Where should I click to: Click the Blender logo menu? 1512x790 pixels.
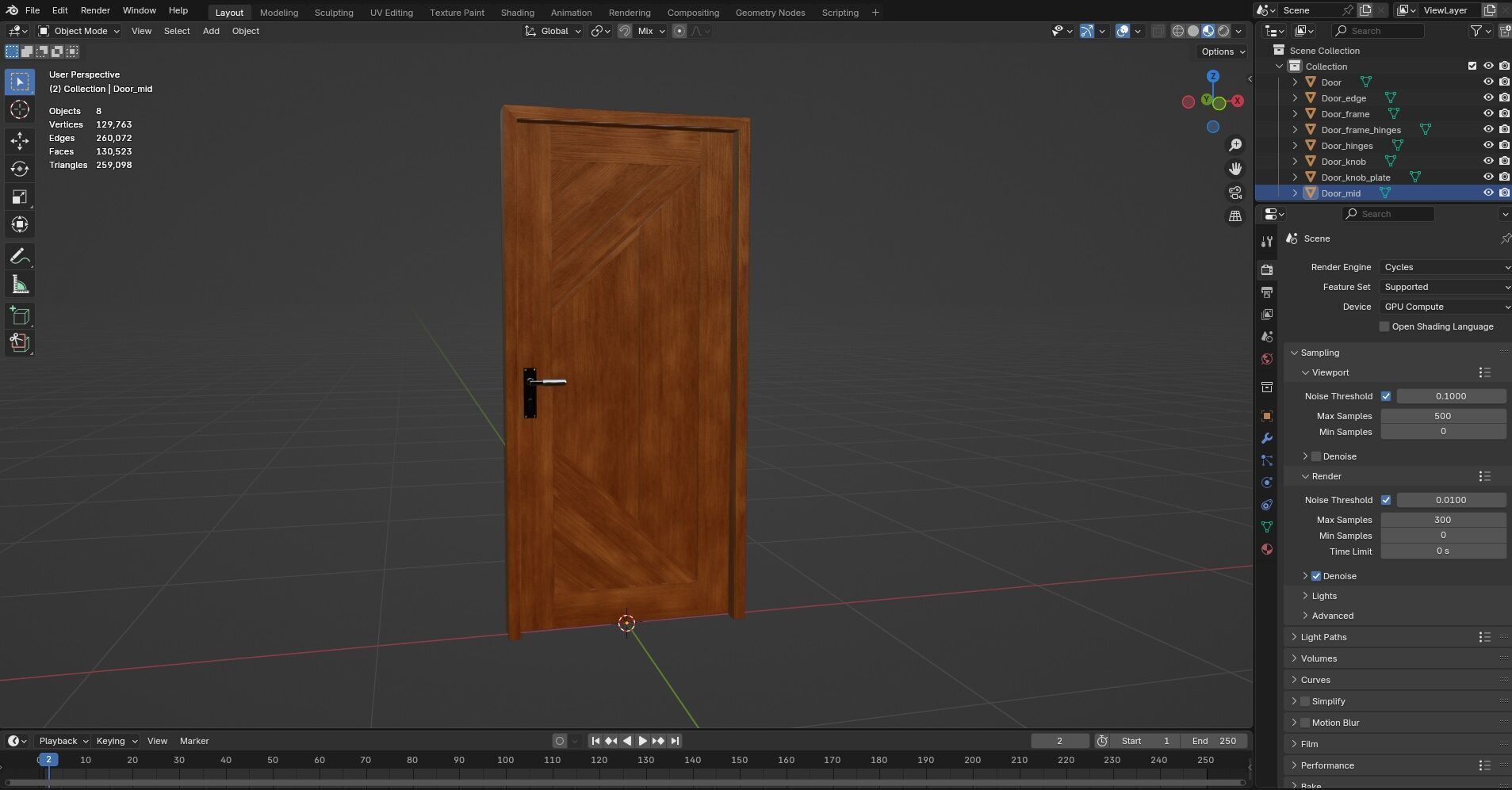(12, 10)
